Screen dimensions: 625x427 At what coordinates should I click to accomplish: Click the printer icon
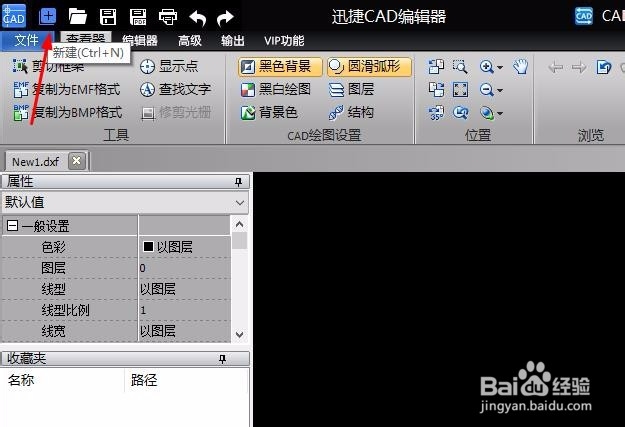[x=168, y=17]
